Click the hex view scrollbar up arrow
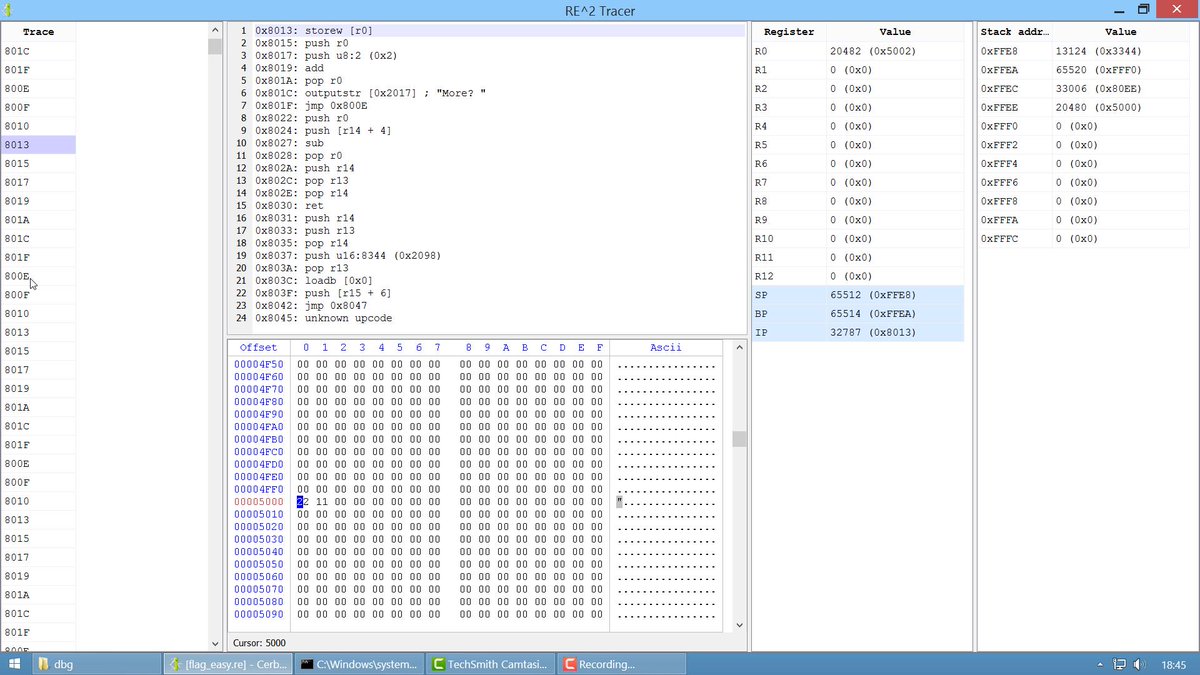Screen dimensions: 1200x675 [740, 346]
